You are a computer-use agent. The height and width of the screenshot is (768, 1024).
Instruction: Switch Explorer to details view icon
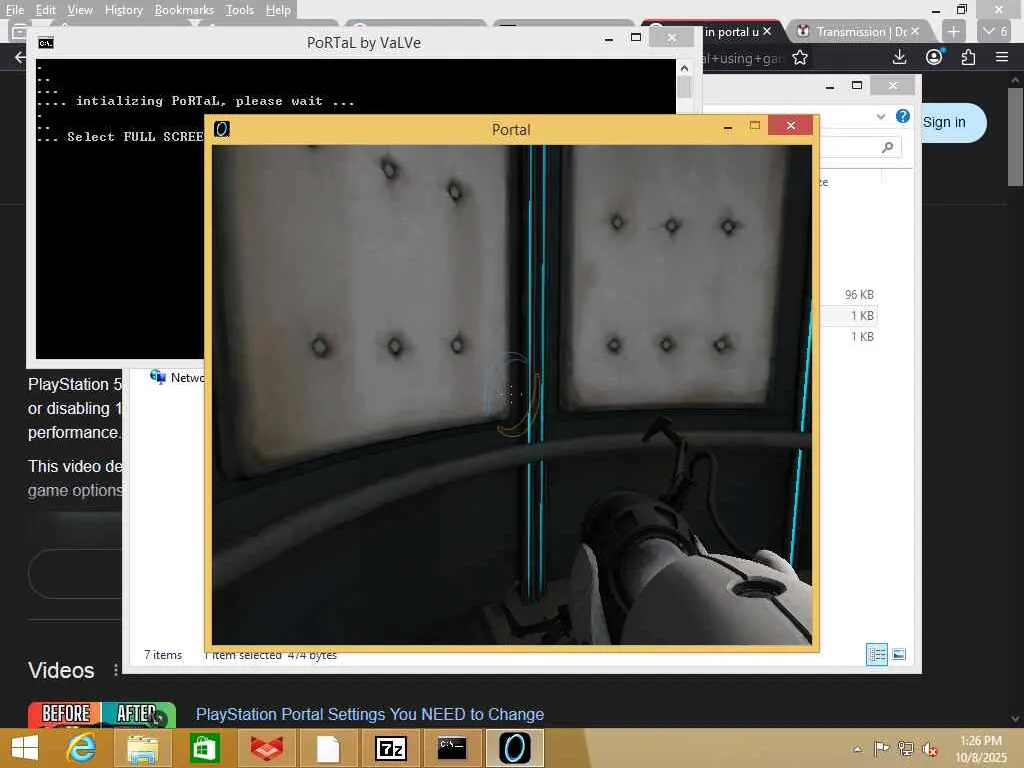pyautogui.click(x=876, y=654)
